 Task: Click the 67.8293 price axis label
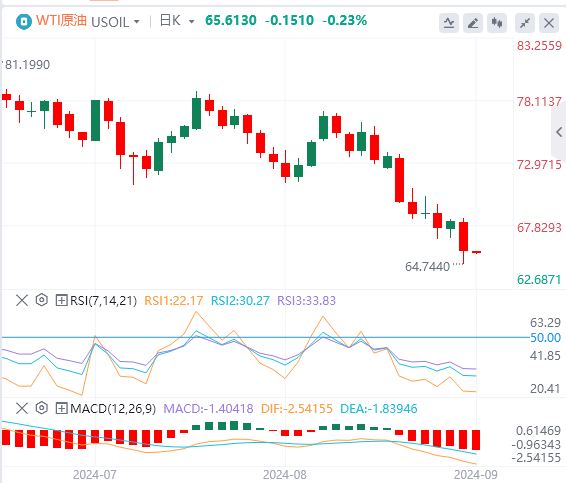point(539,228)
